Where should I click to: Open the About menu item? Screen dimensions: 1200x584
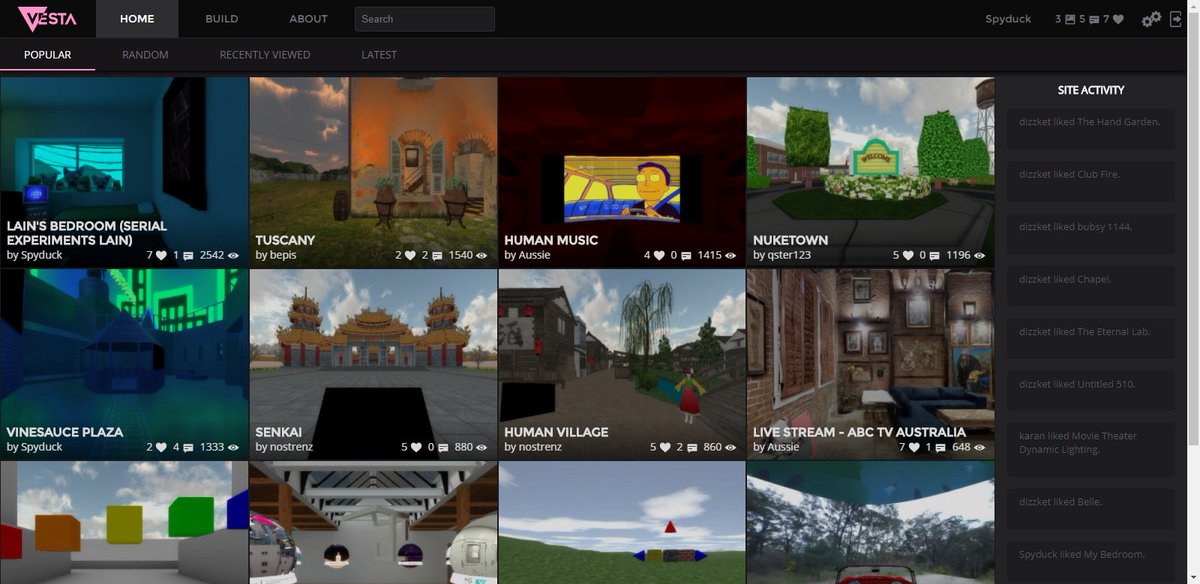coord(308,19)
